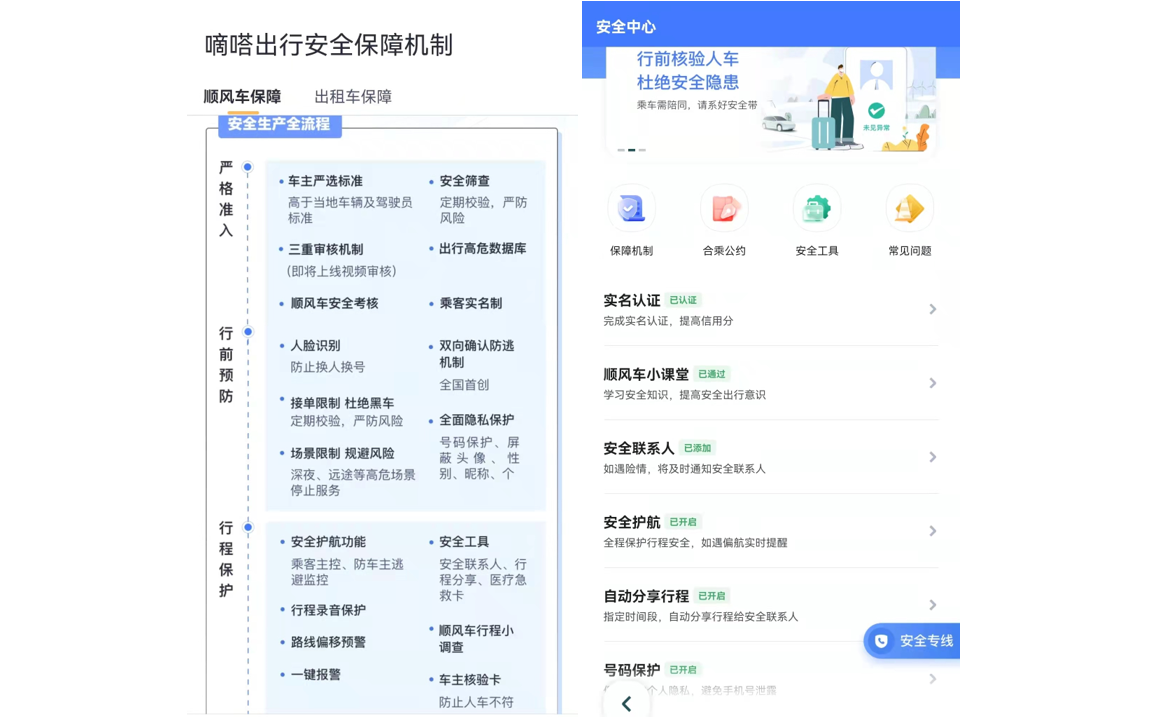Screen dimensions: 1149x717
Task: Open the 保障机制 shield icon
Action: [x=631, y=209]
